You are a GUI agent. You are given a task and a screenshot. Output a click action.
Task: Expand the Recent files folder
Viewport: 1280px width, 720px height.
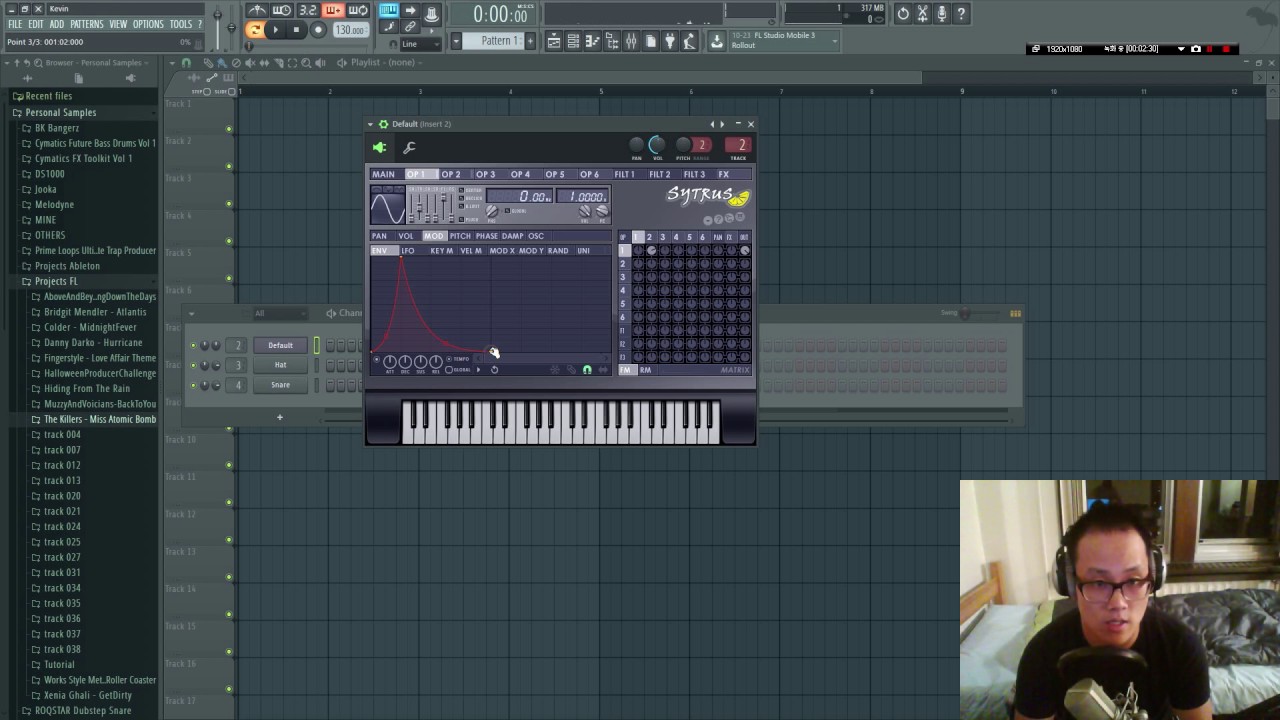(x=48, y=96)
